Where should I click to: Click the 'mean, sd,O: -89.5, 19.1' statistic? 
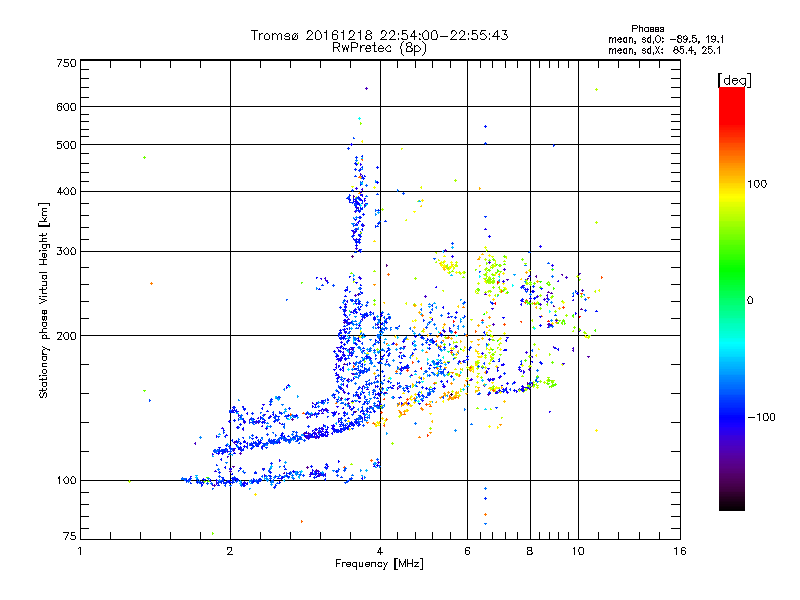666,39
